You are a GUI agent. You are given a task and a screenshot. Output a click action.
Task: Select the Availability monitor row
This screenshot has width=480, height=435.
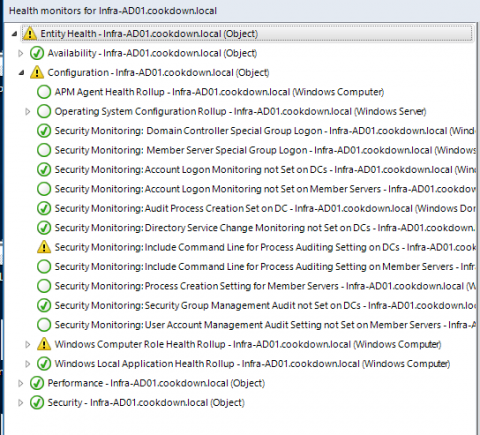(x=152, y=53)
